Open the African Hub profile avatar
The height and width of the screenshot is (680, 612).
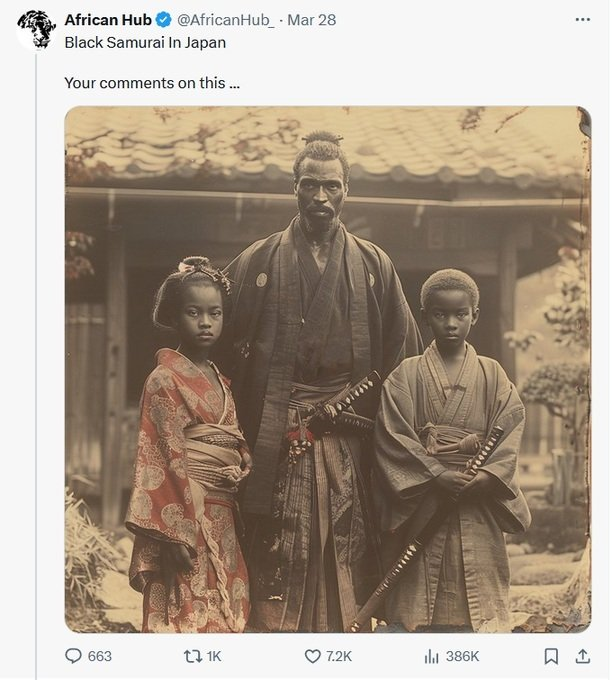point(36,29)
